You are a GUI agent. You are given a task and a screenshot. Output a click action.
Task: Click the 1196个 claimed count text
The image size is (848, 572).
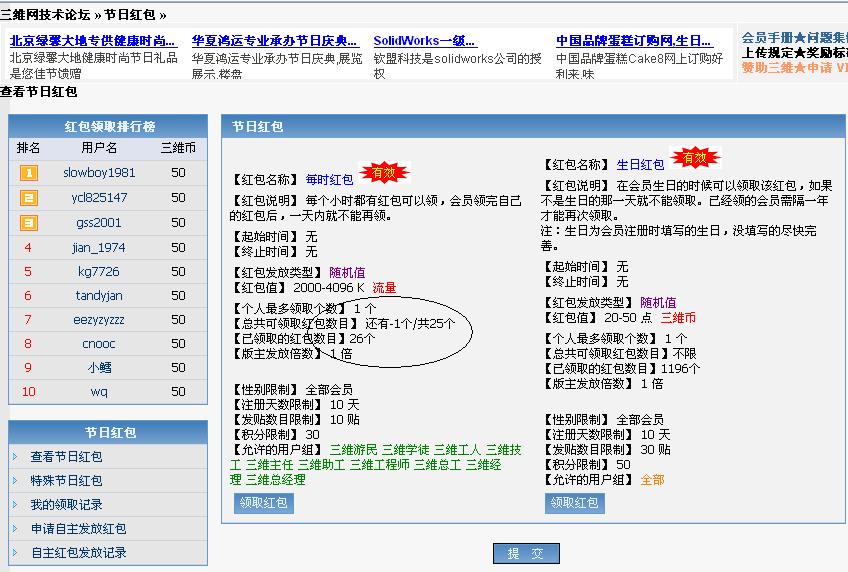coord(680,369)
